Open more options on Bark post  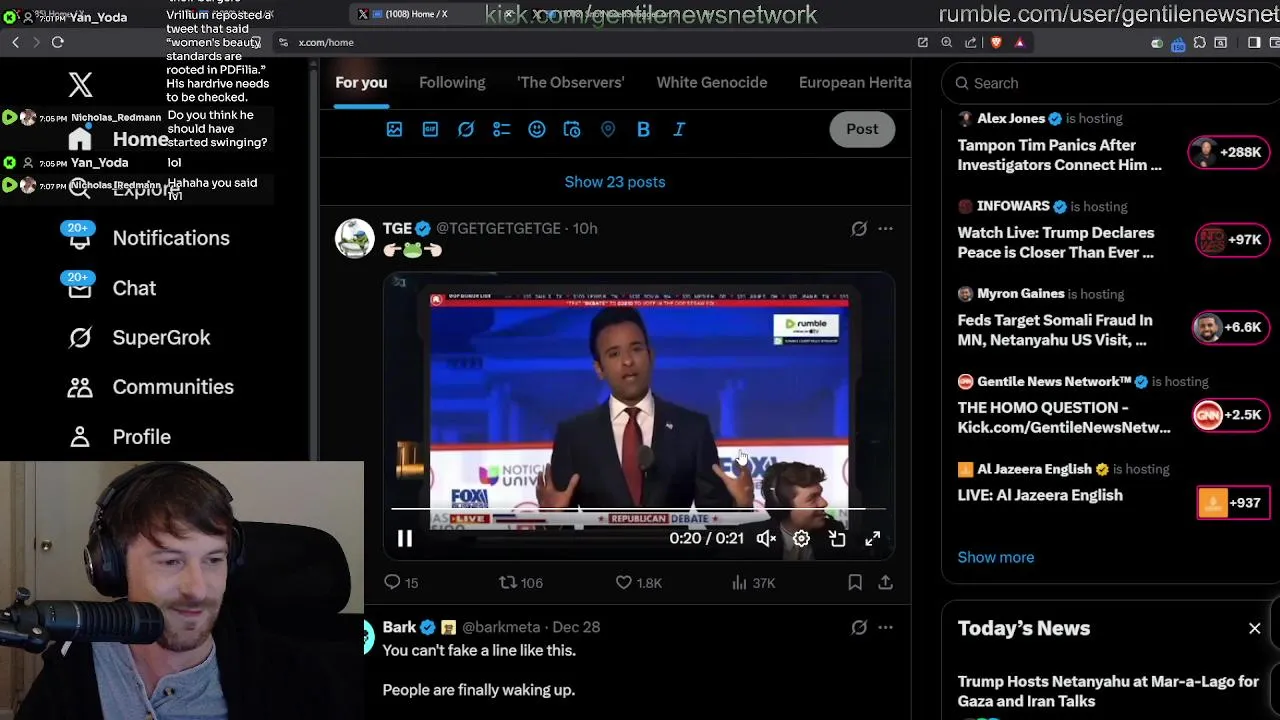click(x=885, y=628)
